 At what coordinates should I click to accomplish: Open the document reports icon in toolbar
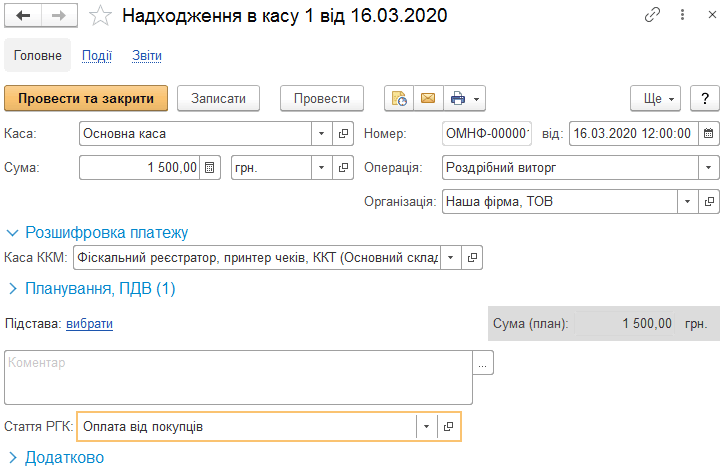pos(399,98)
